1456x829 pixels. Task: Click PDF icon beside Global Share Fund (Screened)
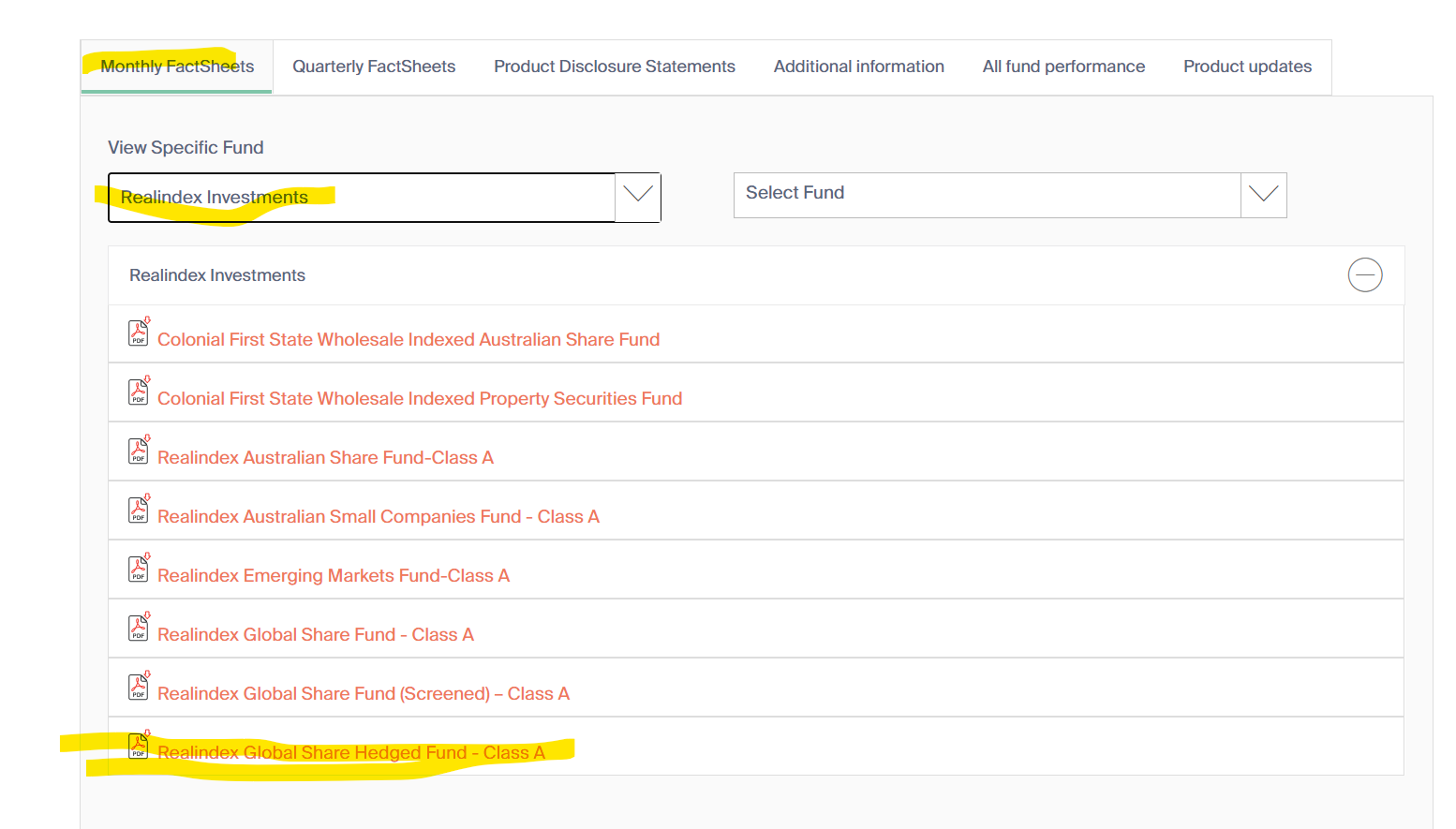click(x=139, y=688)
